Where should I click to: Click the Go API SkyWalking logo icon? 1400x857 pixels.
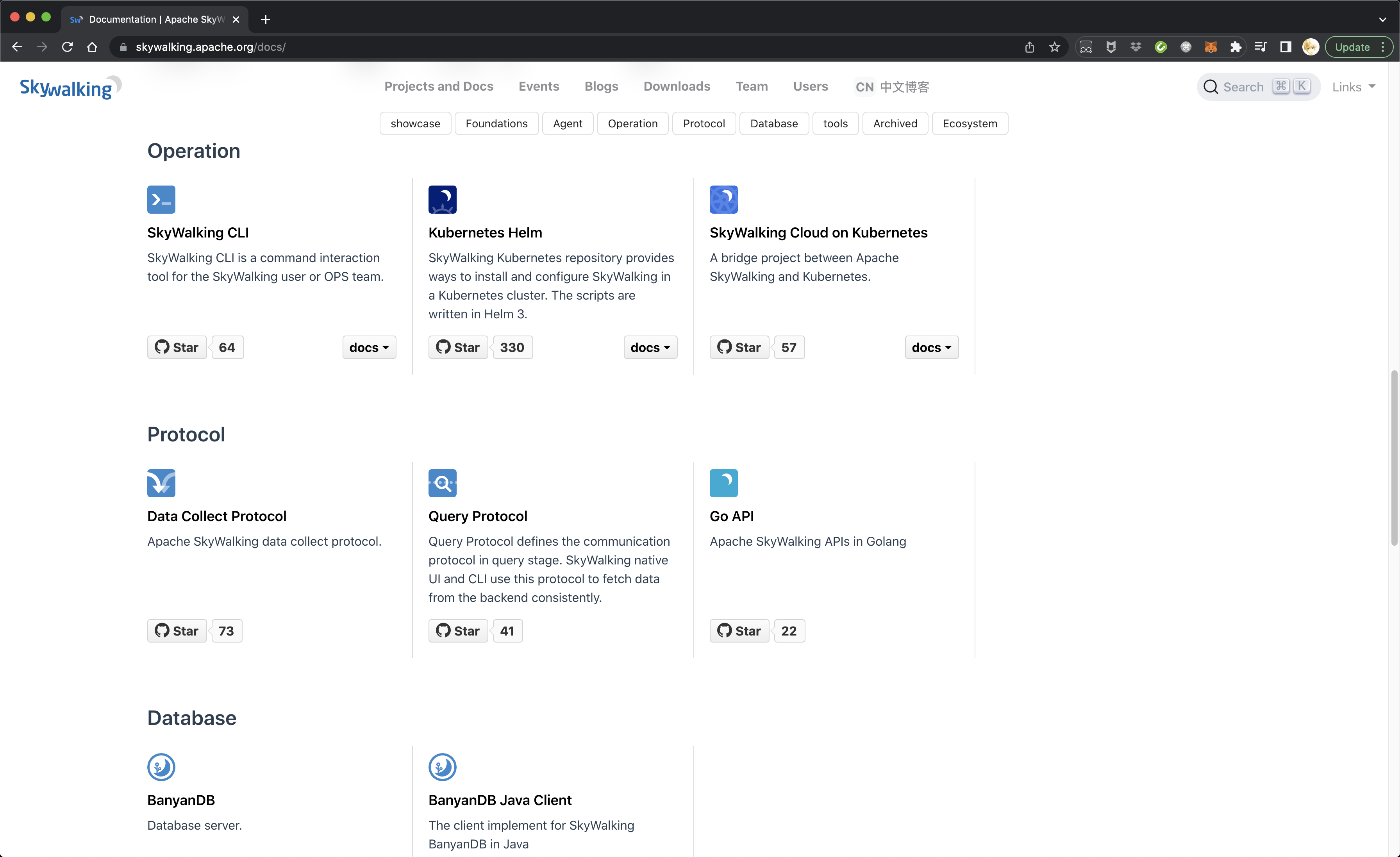coord(723,483)
